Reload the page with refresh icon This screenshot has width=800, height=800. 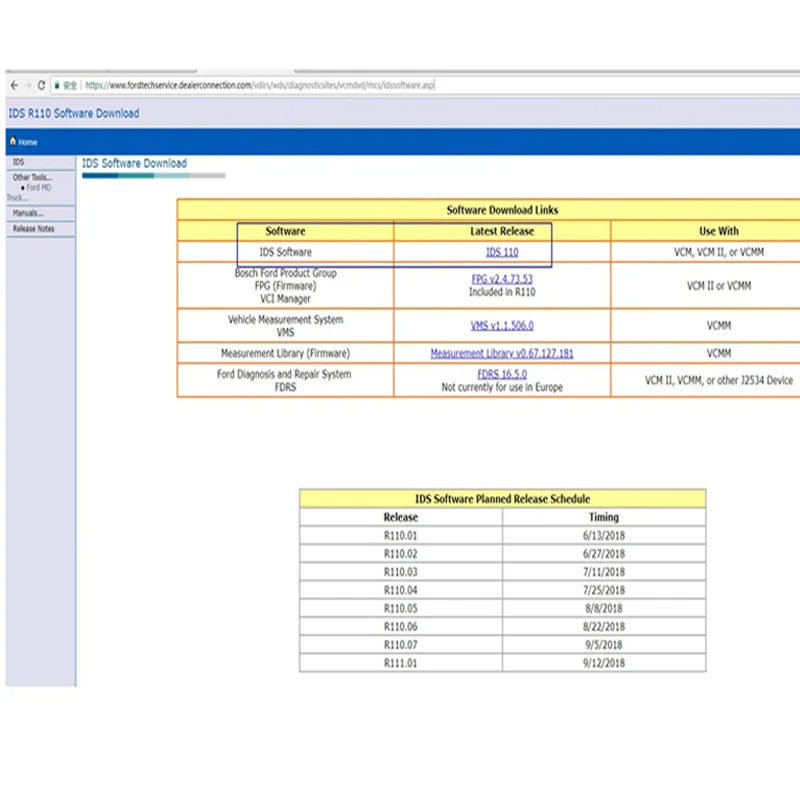41,85
